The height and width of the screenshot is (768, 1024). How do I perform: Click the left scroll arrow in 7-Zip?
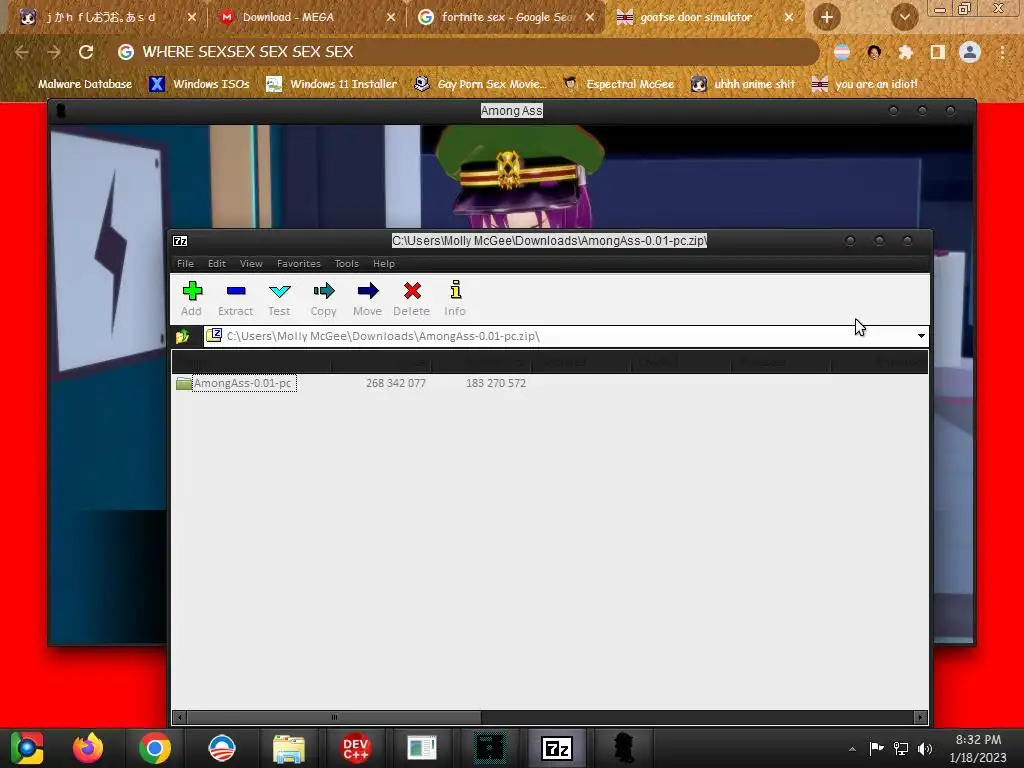180,717
